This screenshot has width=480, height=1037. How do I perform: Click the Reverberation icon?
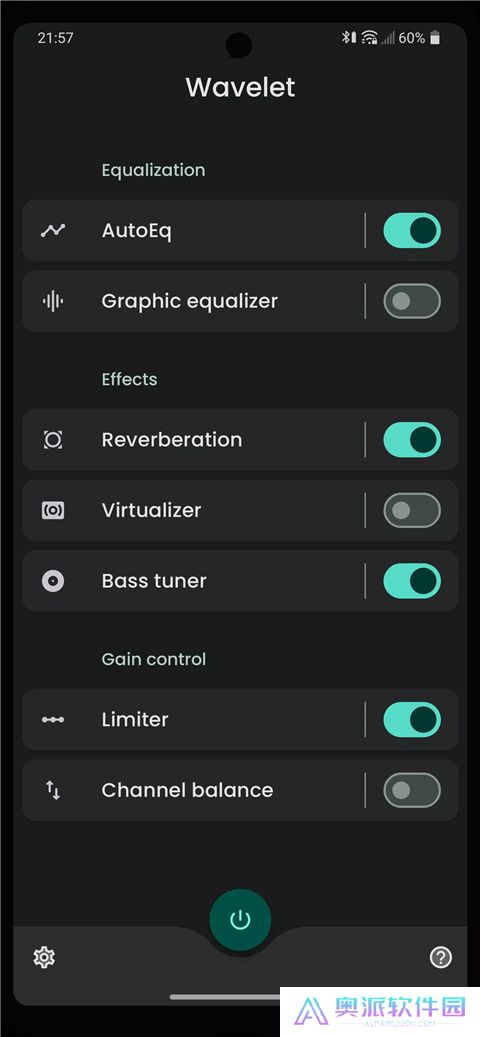(x=53, y=440)
